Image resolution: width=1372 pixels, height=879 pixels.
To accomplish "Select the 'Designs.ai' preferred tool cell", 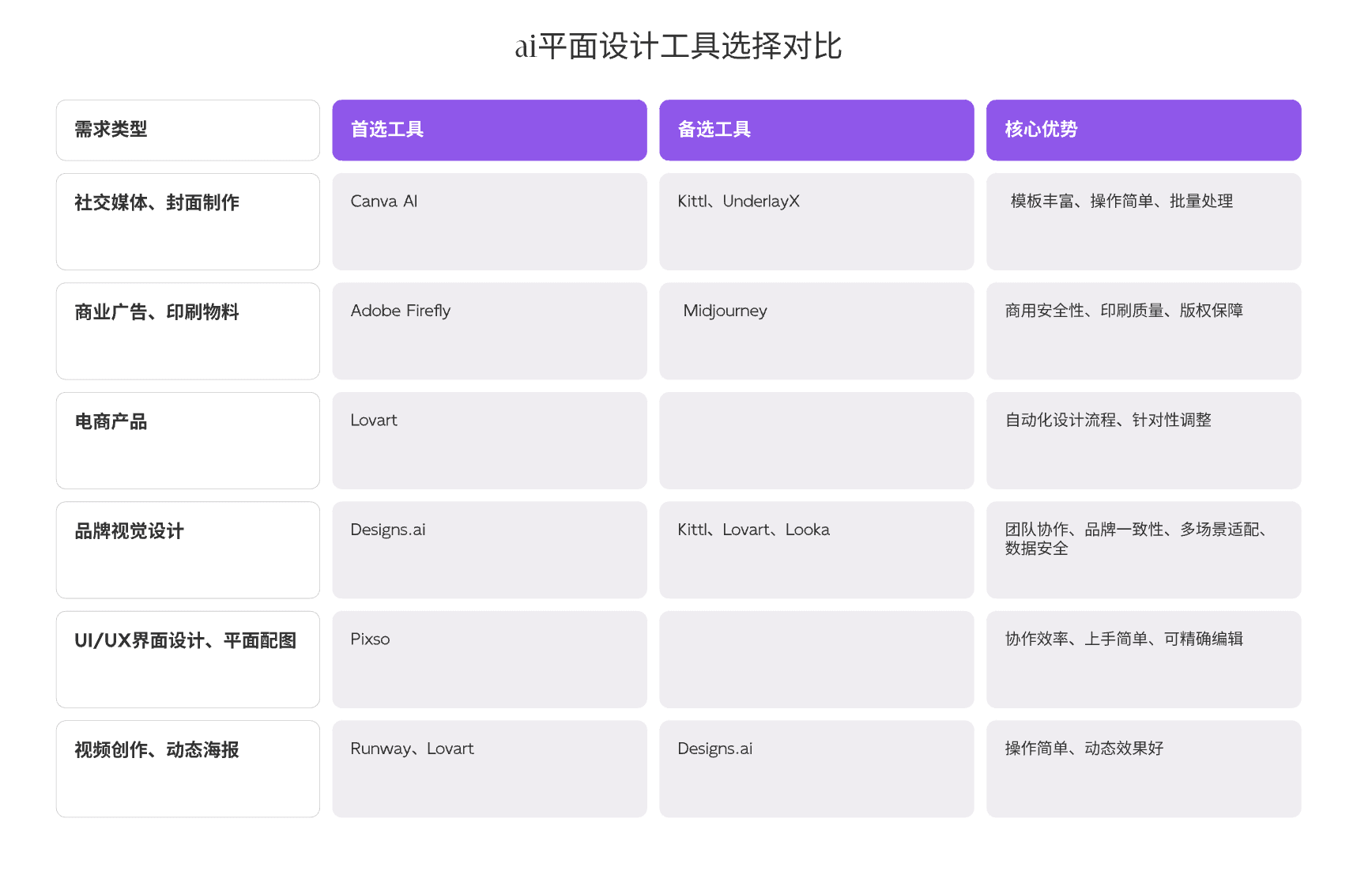I will [x=490, y=549].
